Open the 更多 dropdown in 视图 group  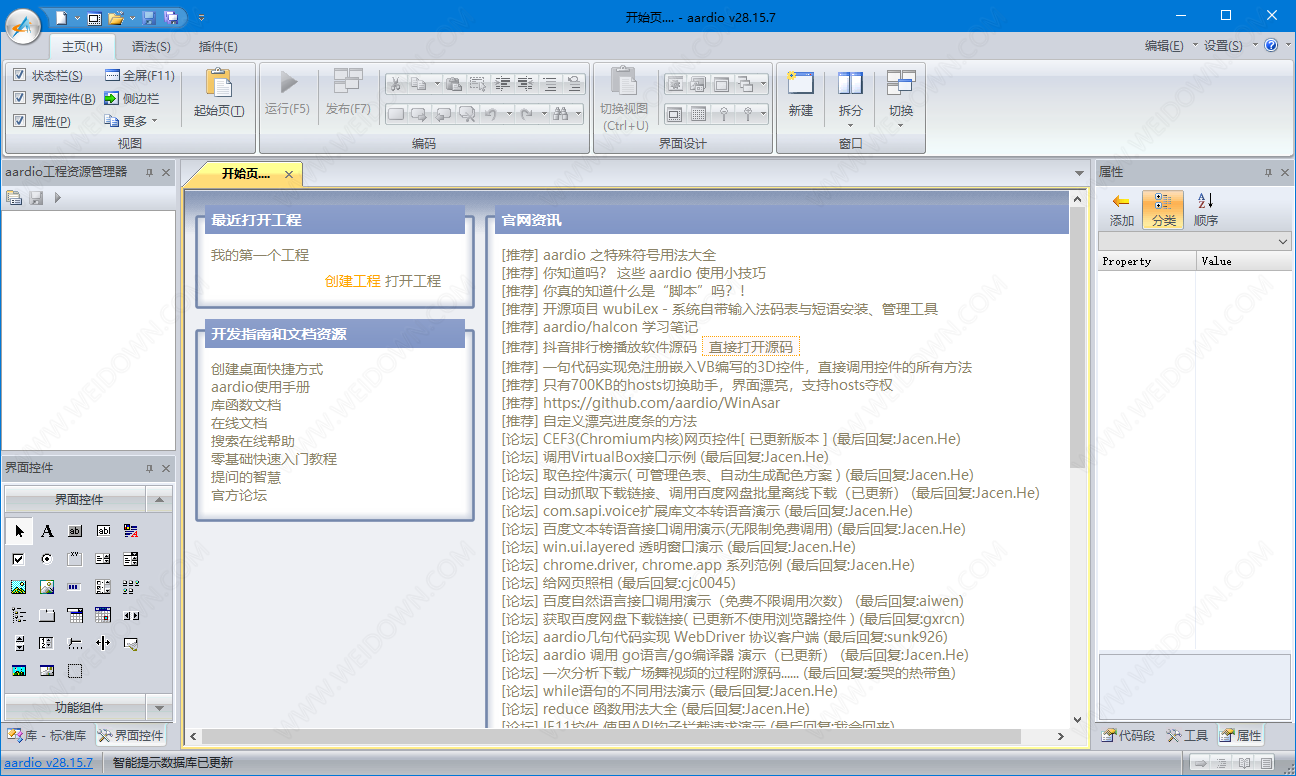[x=131, y=121]
